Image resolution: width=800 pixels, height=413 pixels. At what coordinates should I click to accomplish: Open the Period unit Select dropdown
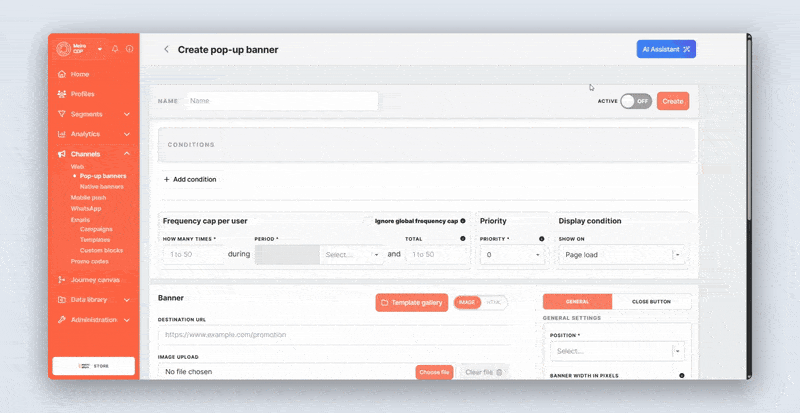tap(352, 254)
